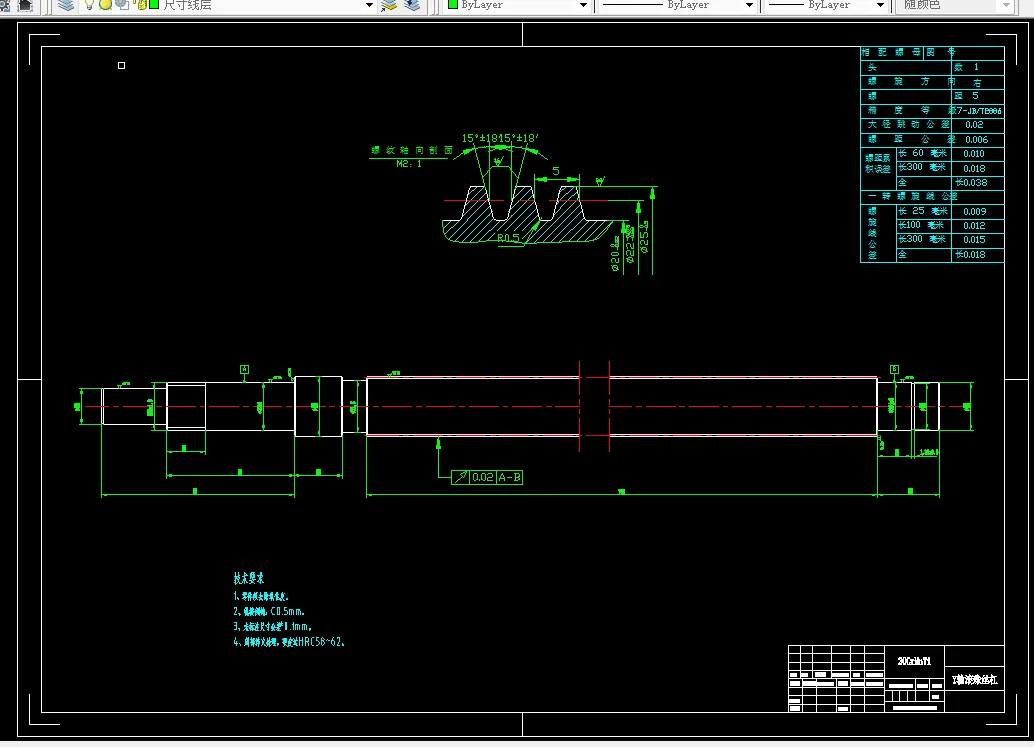This screenshot has width=1034, height=747.
Task: Select the 长 60 毫米 table cell
Action: pyautogui.click(x=923, y=153)
